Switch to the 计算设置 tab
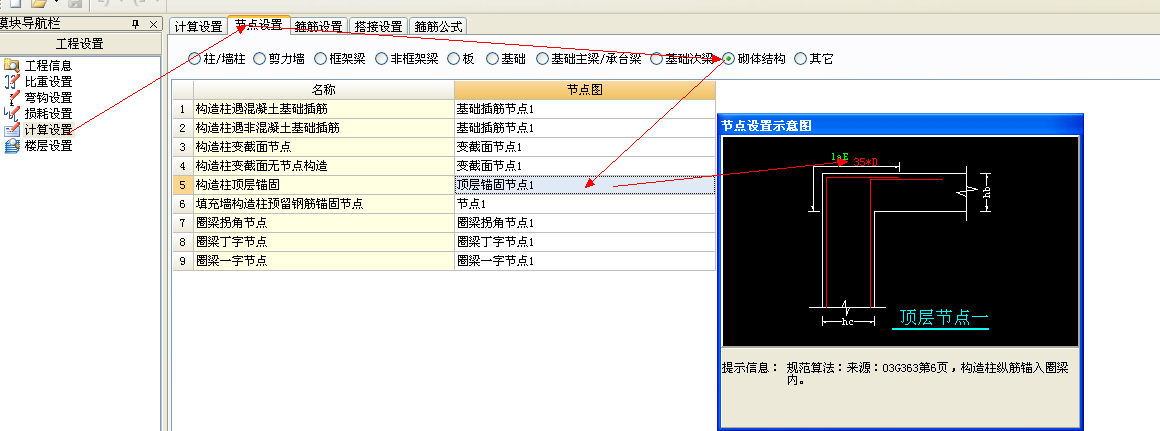Viewport: 1160px width, 431px height. click(198, 27)
